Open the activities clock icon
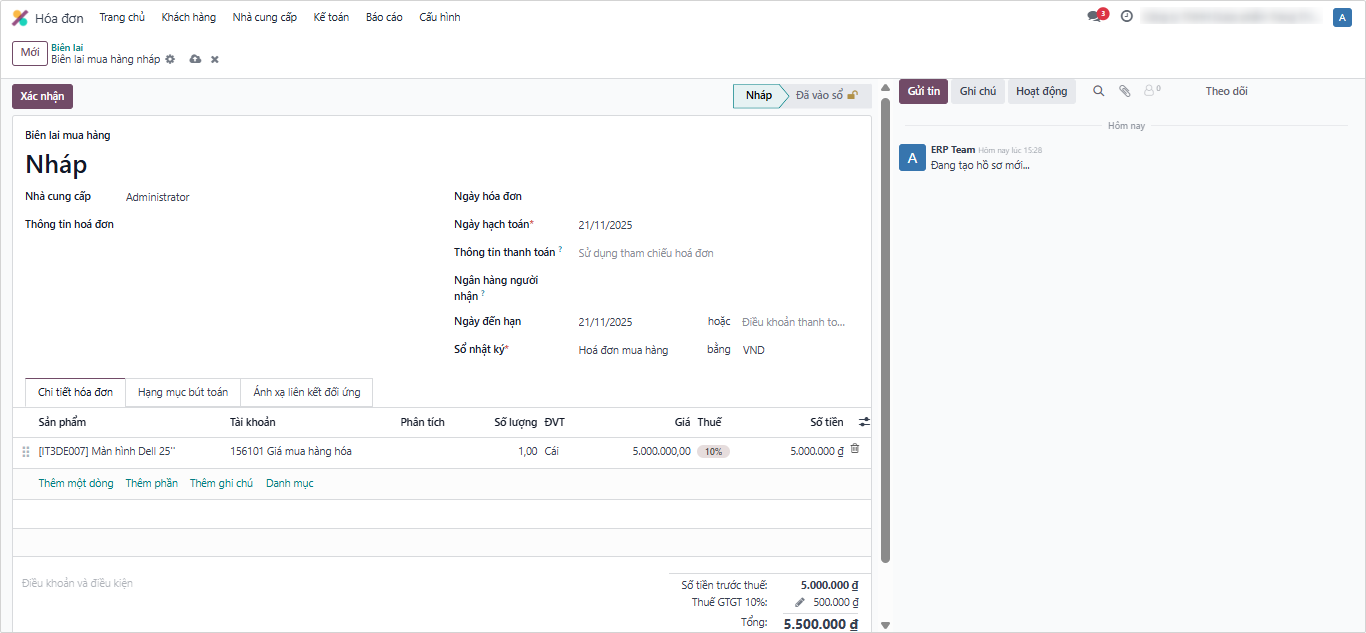1366x633 pixels. tap(1127, 17)
